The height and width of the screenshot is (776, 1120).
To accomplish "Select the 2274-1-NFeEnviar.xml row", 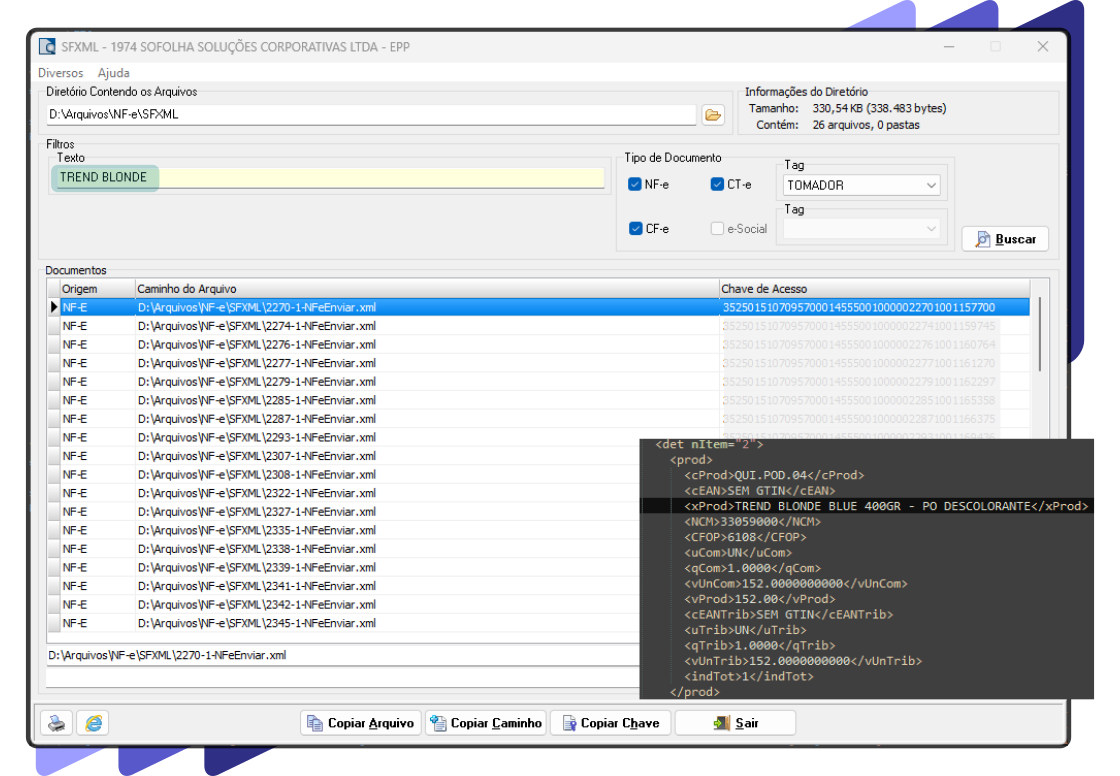I will pos(256,326).
